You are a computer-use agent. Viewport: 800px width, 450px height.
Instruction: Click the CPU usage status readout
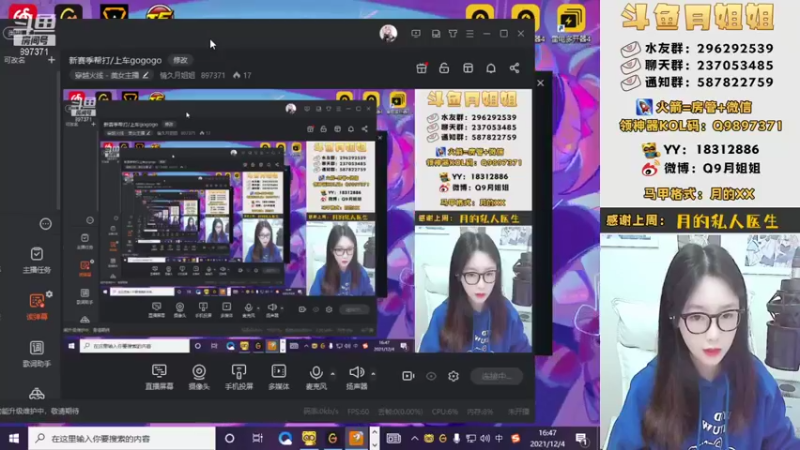444,411
